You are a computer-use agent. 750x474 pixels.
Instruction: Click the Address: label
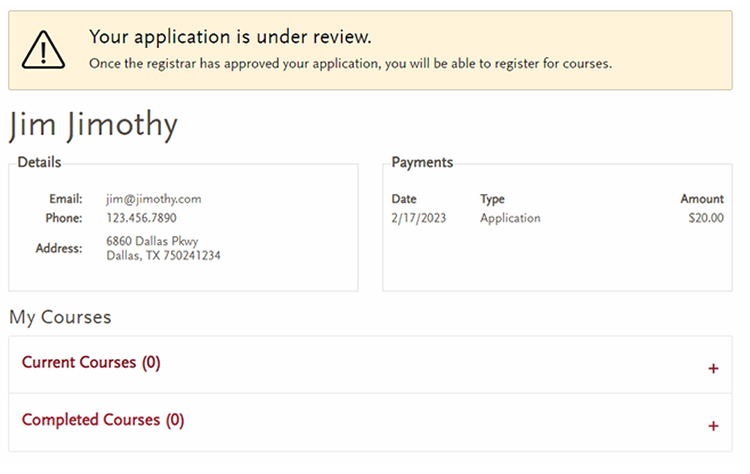59,248
